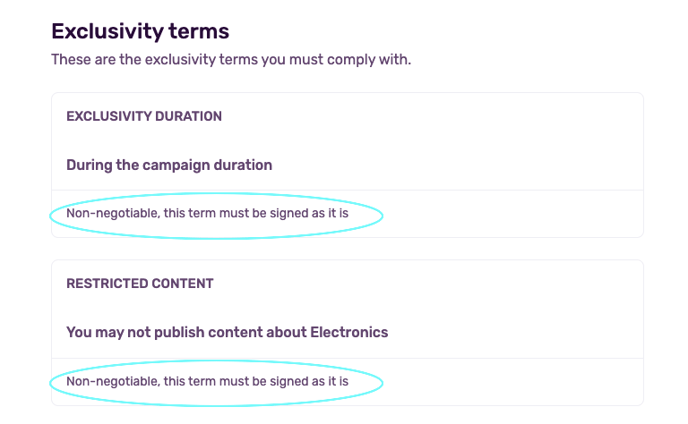Click the subtitle sentence about complying with terms
This screenshot has height=424, width=688.
click(x=231, y=60)
